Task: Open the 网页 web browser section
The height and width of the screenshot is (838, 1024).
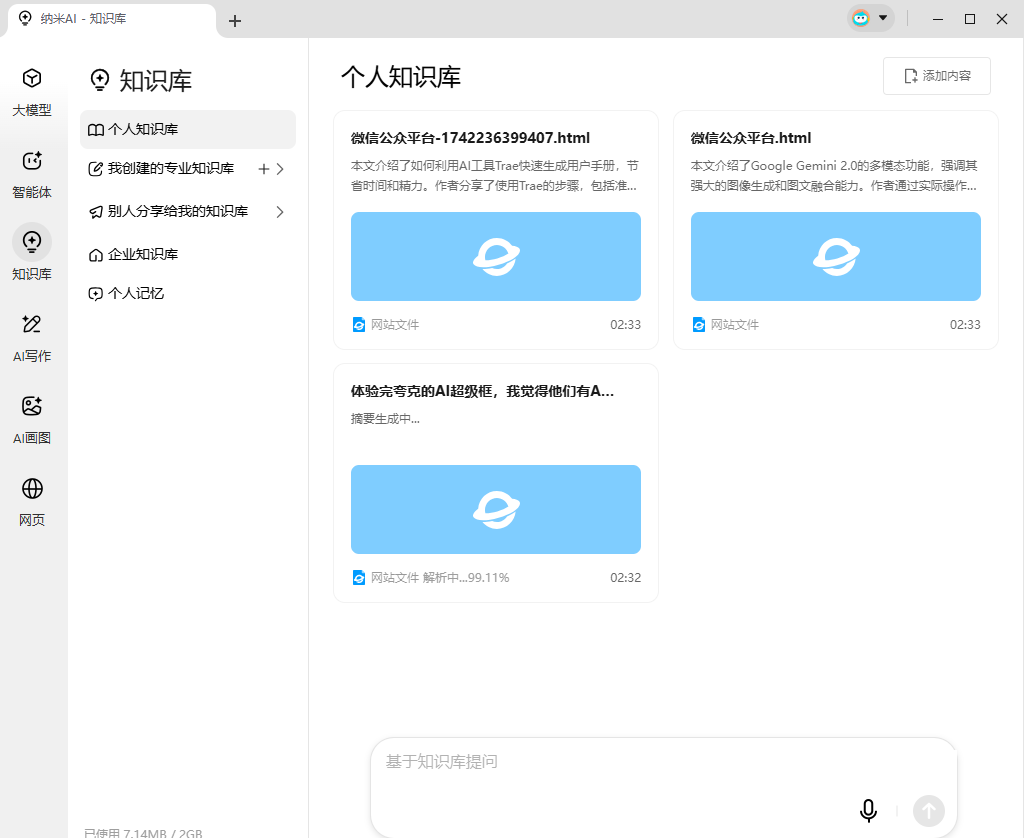Action: pos(32,502)
